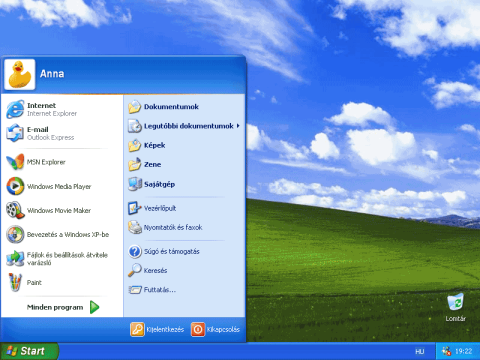Open the Vezérlőpult icon
This screenshot has width=480, height=360.
(135, 208)
